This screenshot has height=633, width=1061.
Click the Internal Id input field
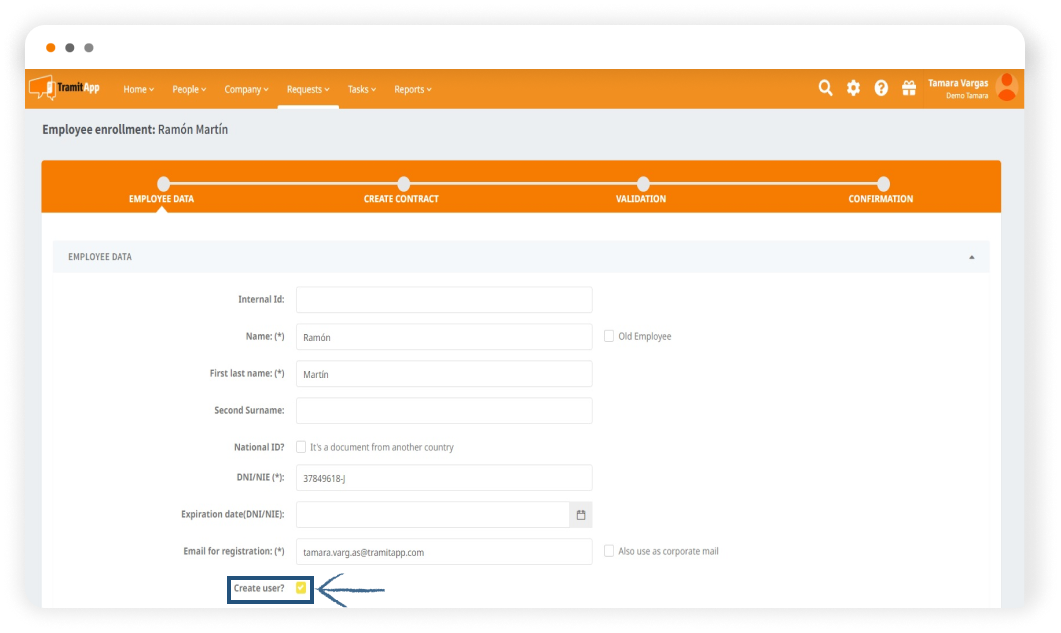coord(444,300)
